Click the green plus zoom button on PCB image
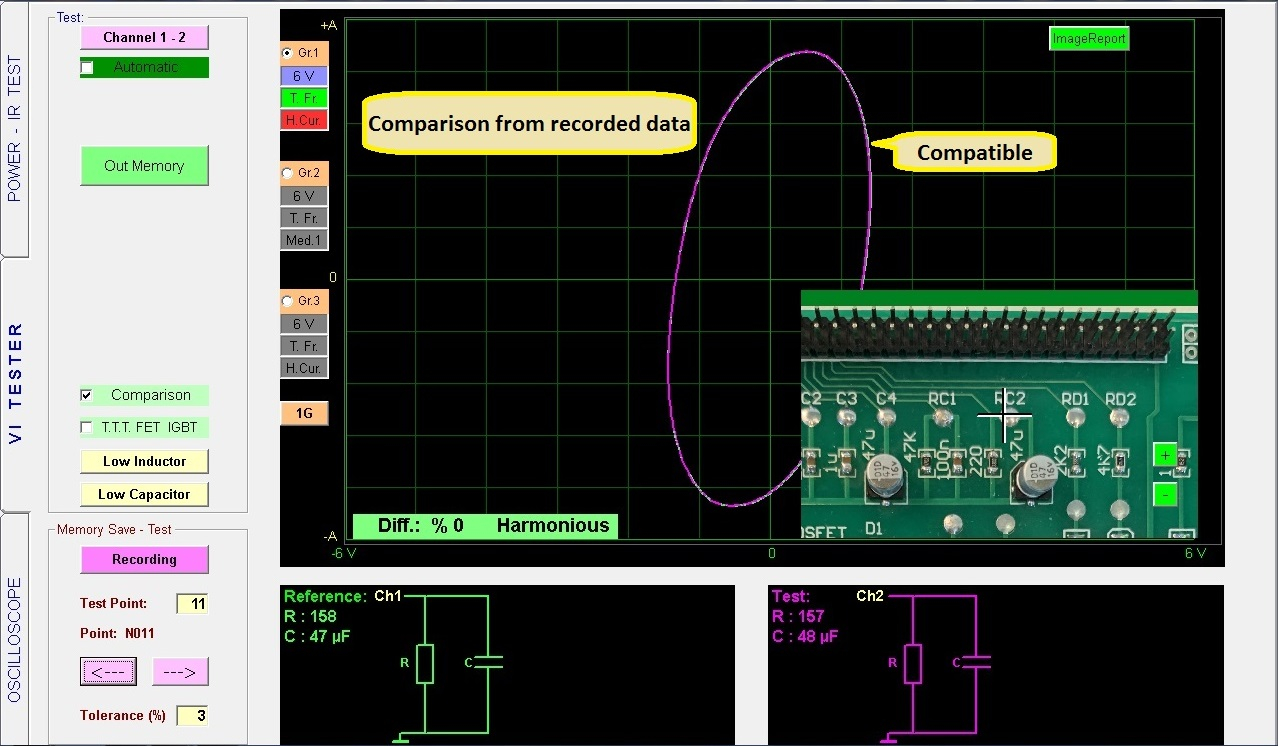 (1165, 455)
